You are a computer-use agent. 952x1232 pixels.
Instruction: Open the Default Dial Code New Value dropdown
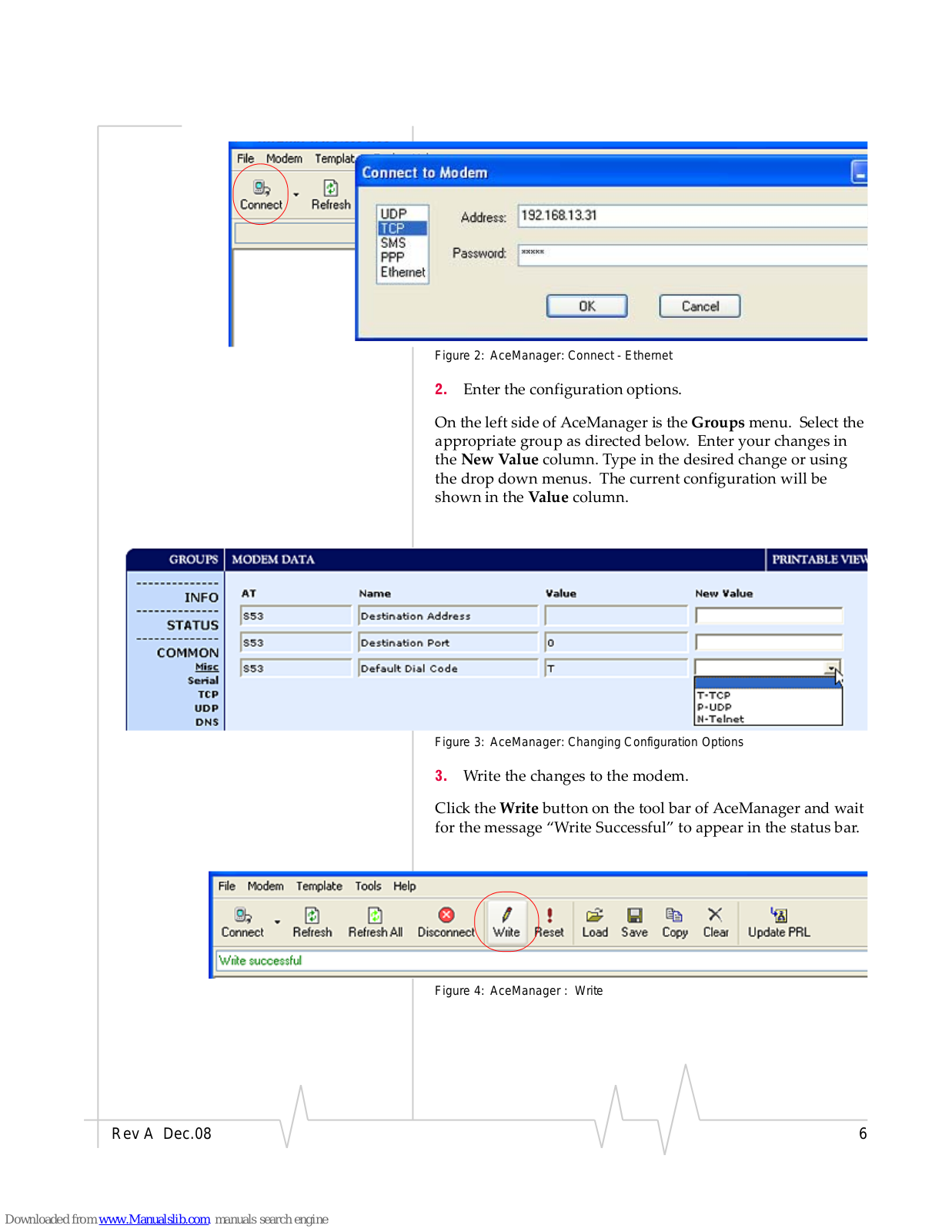point(832,668)
